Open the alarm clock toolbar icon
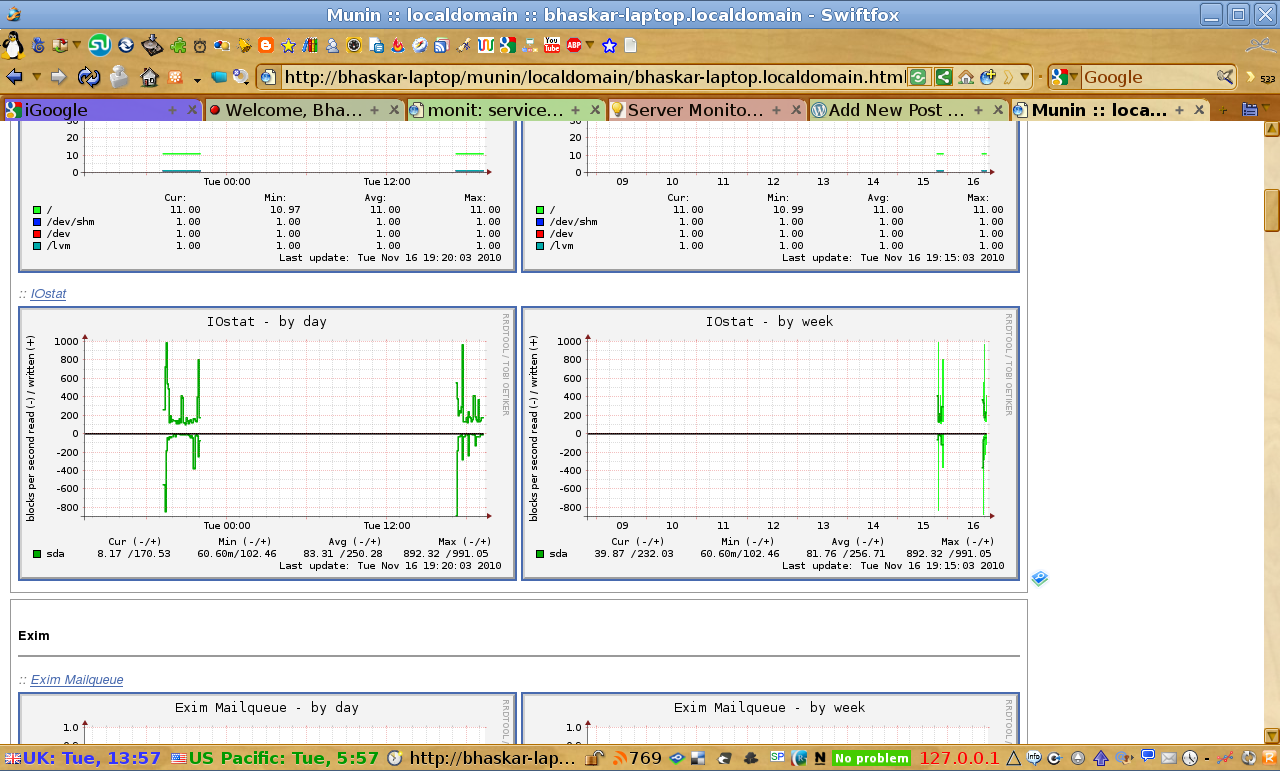The image size is (1280, 771). click(x=201, y=45)
